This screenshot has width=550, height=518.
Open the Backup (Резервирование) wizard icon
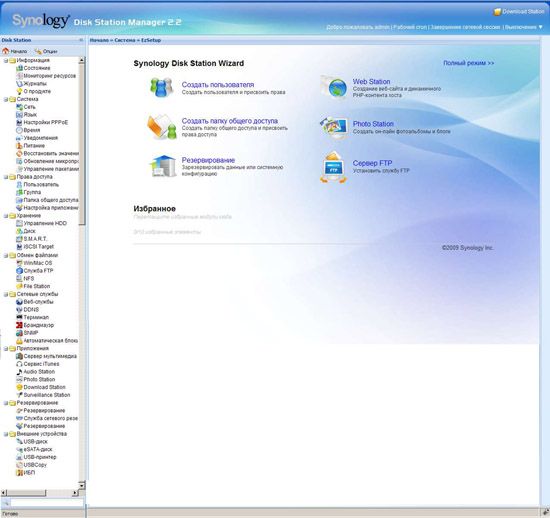pyautogui.click(x=163, y=166)
